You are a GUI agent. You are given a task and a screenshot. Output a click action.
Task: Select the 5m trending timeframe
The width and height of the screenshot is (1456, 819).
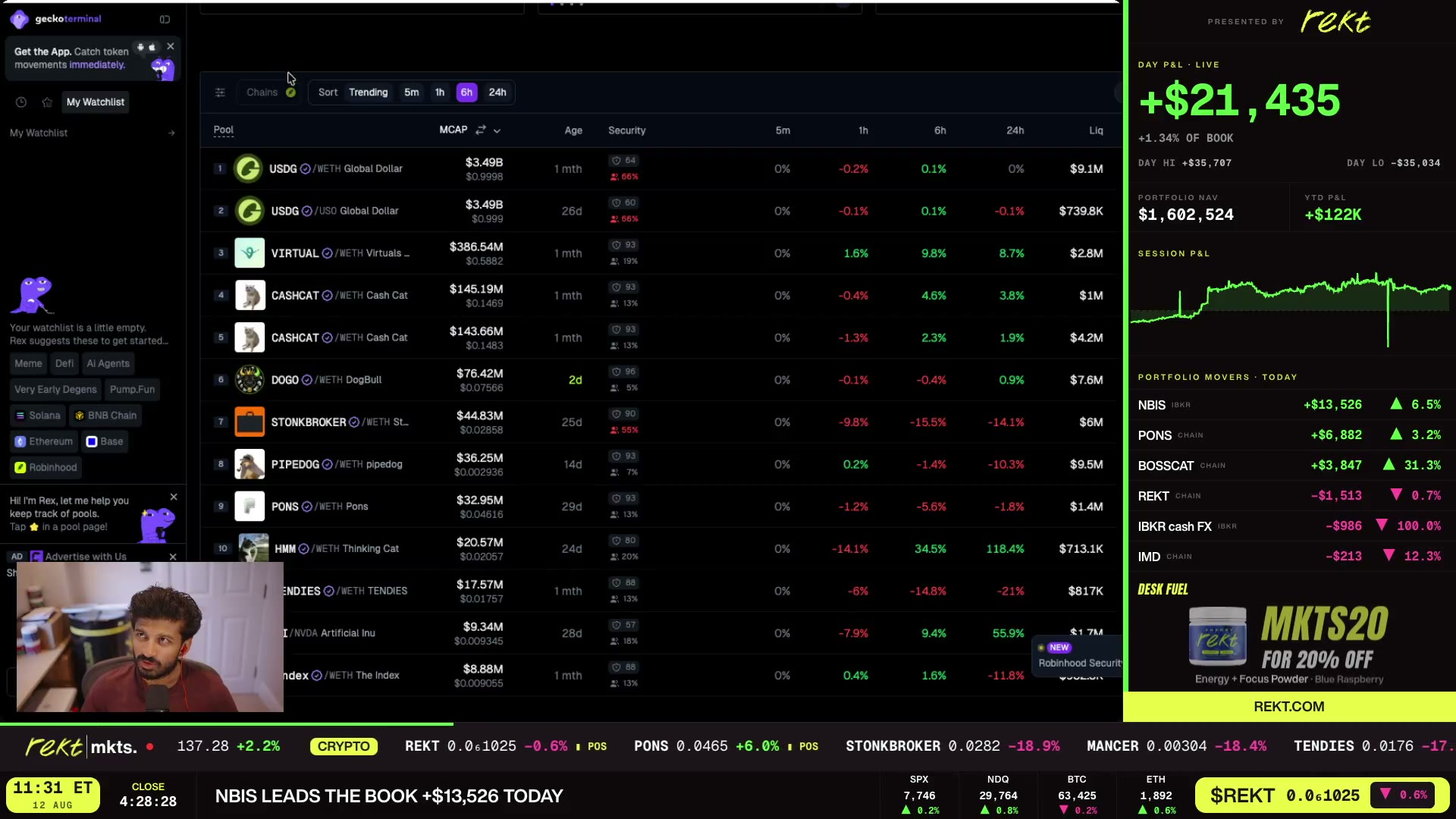click(x=412, y=93)
